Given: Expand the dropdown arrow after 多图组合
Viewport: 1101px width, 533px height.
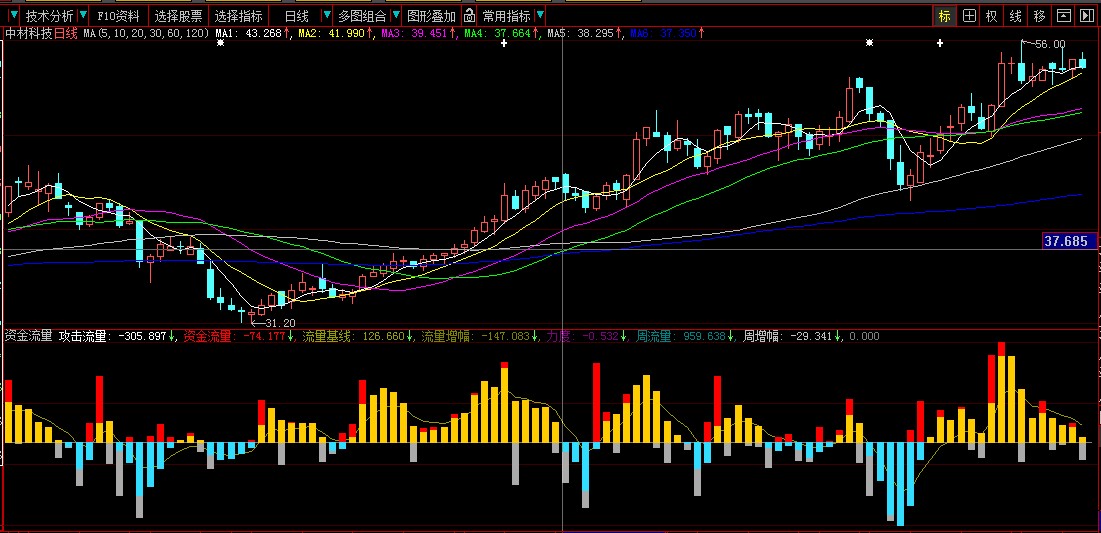Looking at the screenshot, I should coord(395,15).
